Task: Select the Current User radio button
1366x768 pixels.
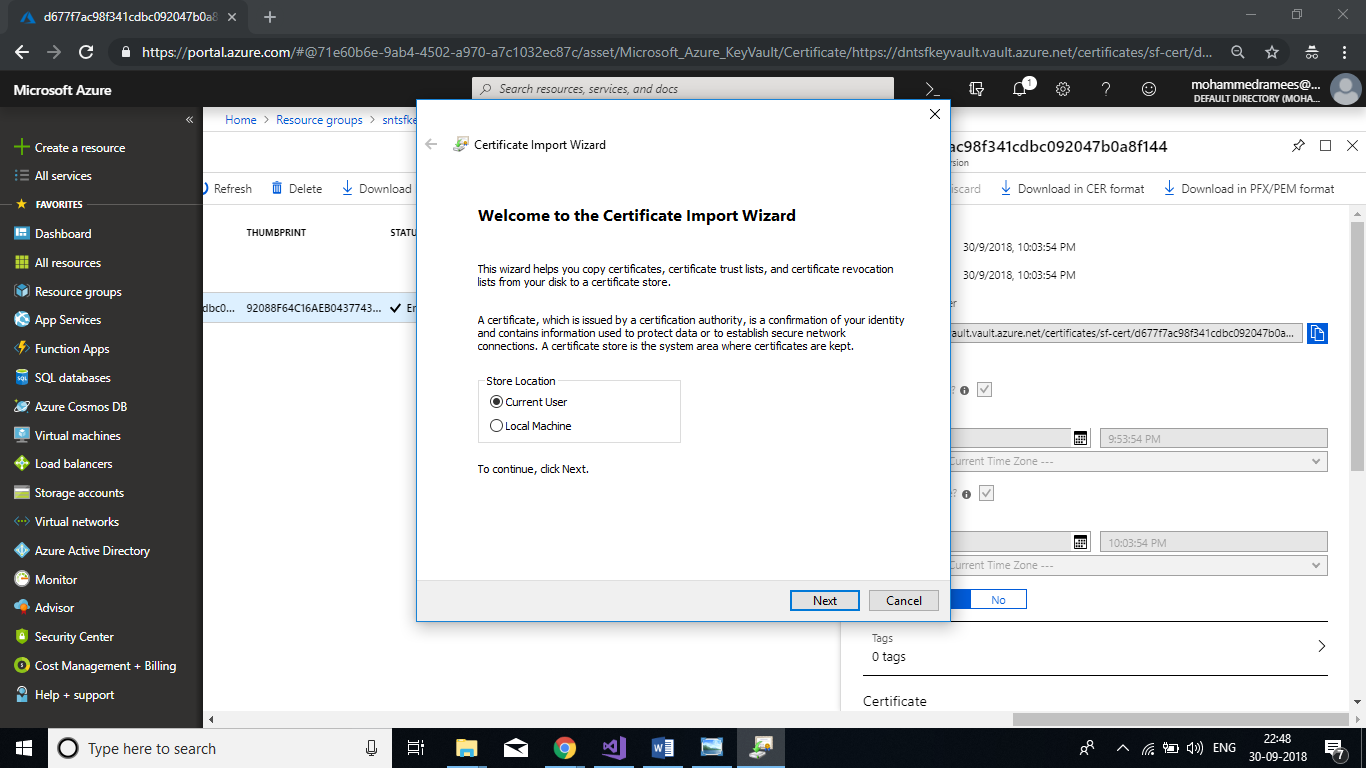Action: [x=497, y=402]
